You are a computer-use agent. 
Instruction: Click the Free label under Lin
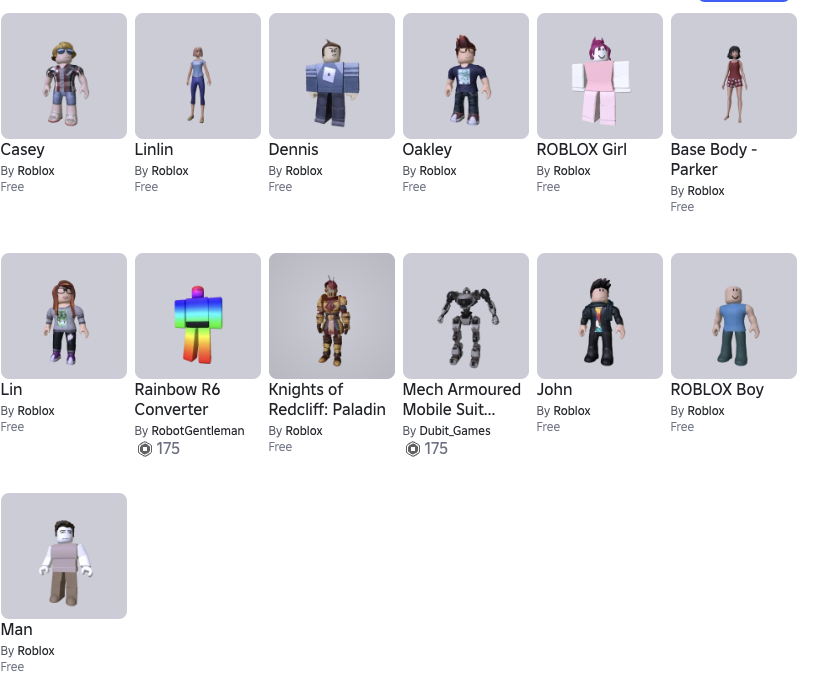pos(13,427)
